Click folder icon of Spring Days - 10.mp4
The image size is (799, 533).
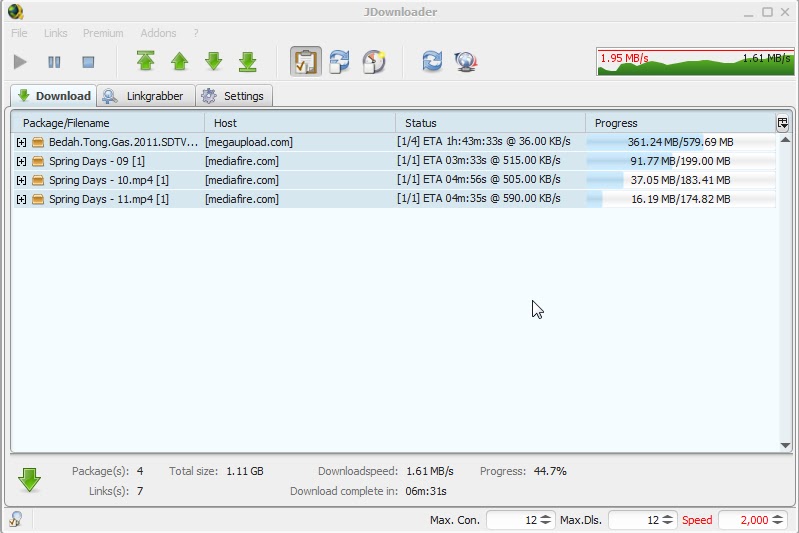38,180
